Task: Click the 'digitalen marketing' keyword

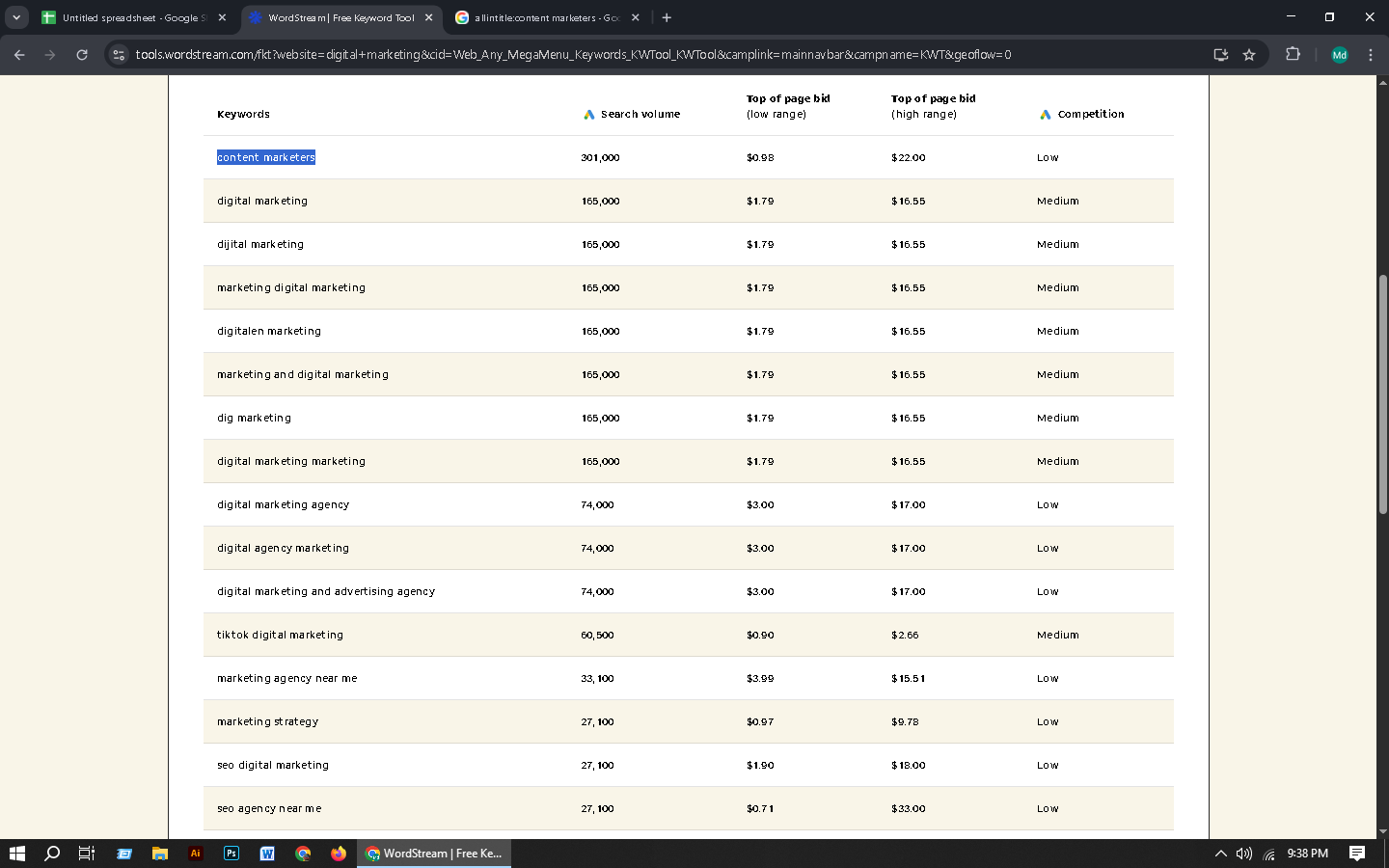Action: point(269,331)
